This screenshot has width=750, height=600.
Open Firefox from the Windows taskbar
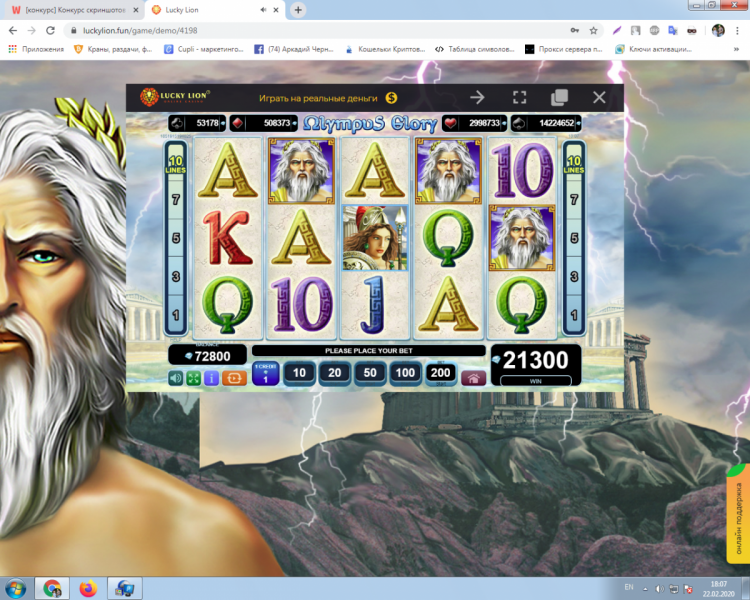(x=87, y=587)
